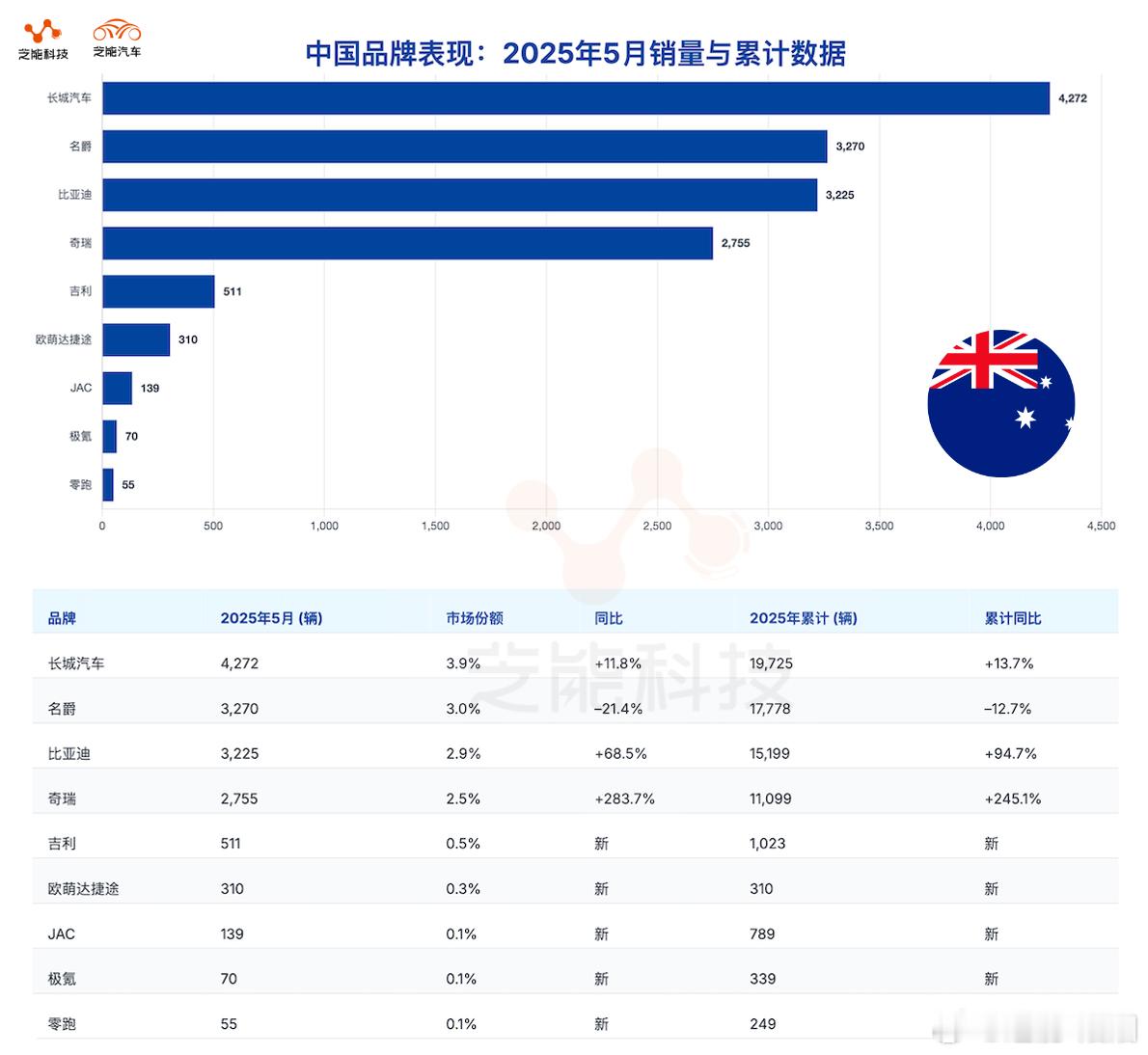
Task: Click 奇瑞 in the table
Action: point(63,798)
